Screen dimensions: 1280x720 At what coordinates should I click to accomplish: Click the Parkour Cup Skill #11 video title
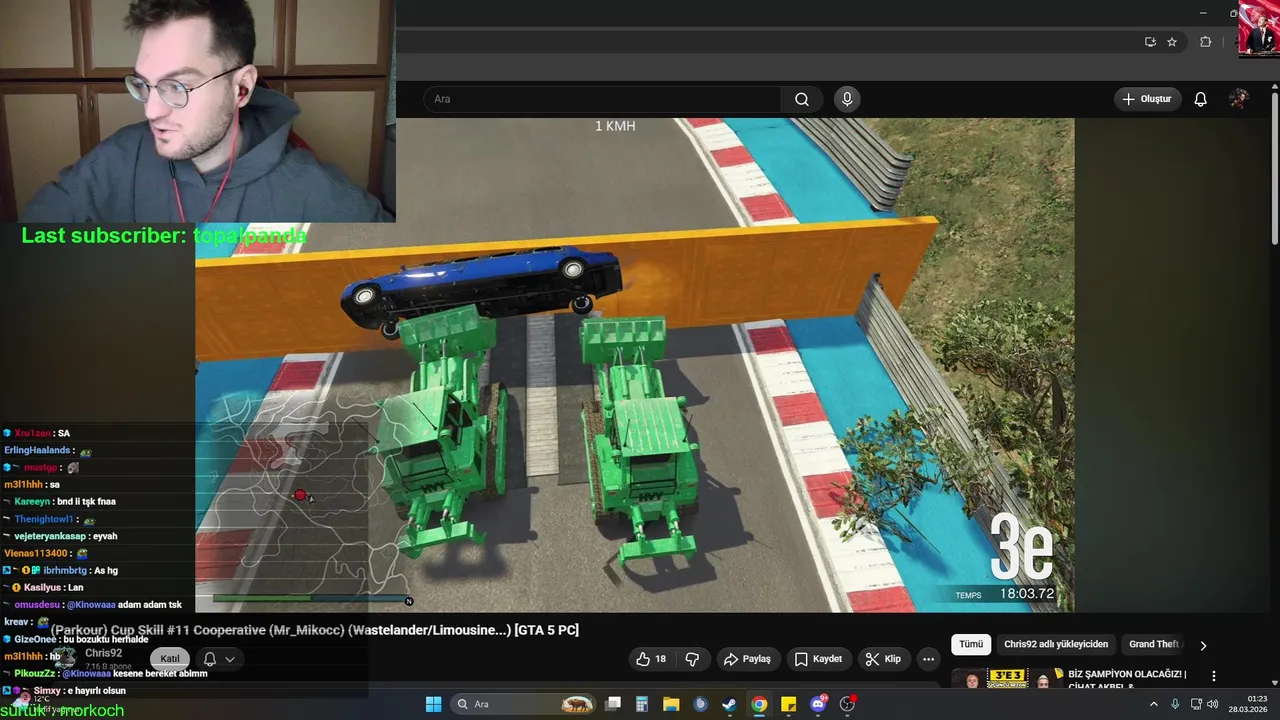click(315, 630)
